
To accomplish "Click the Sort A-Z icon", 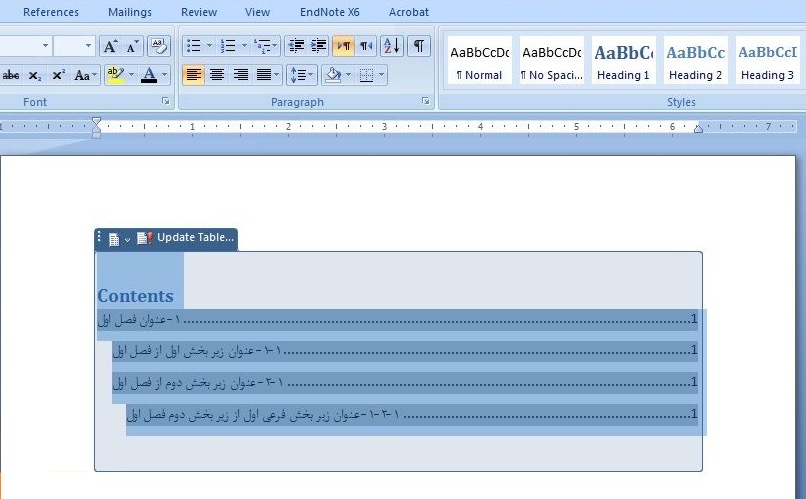I will click(391, 46).
